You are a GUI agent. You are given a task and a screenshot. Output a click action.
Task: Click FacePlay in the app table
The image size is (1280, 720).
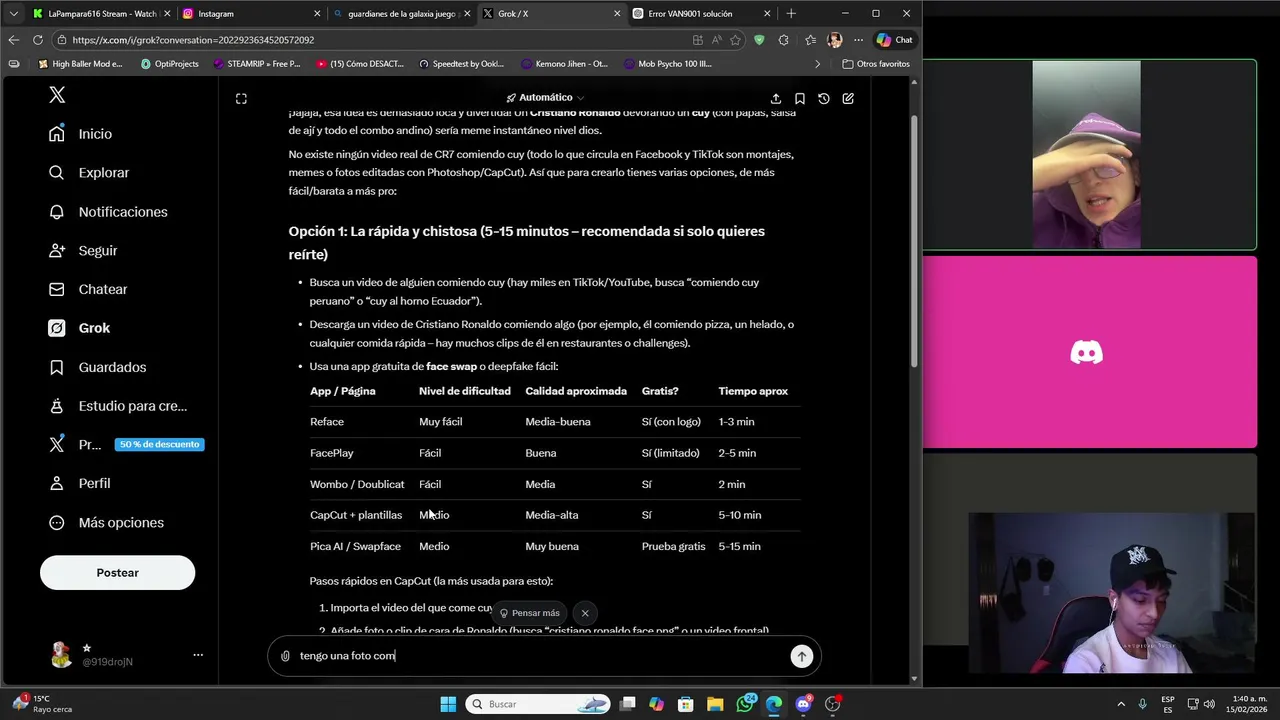(x=331, y=453)
